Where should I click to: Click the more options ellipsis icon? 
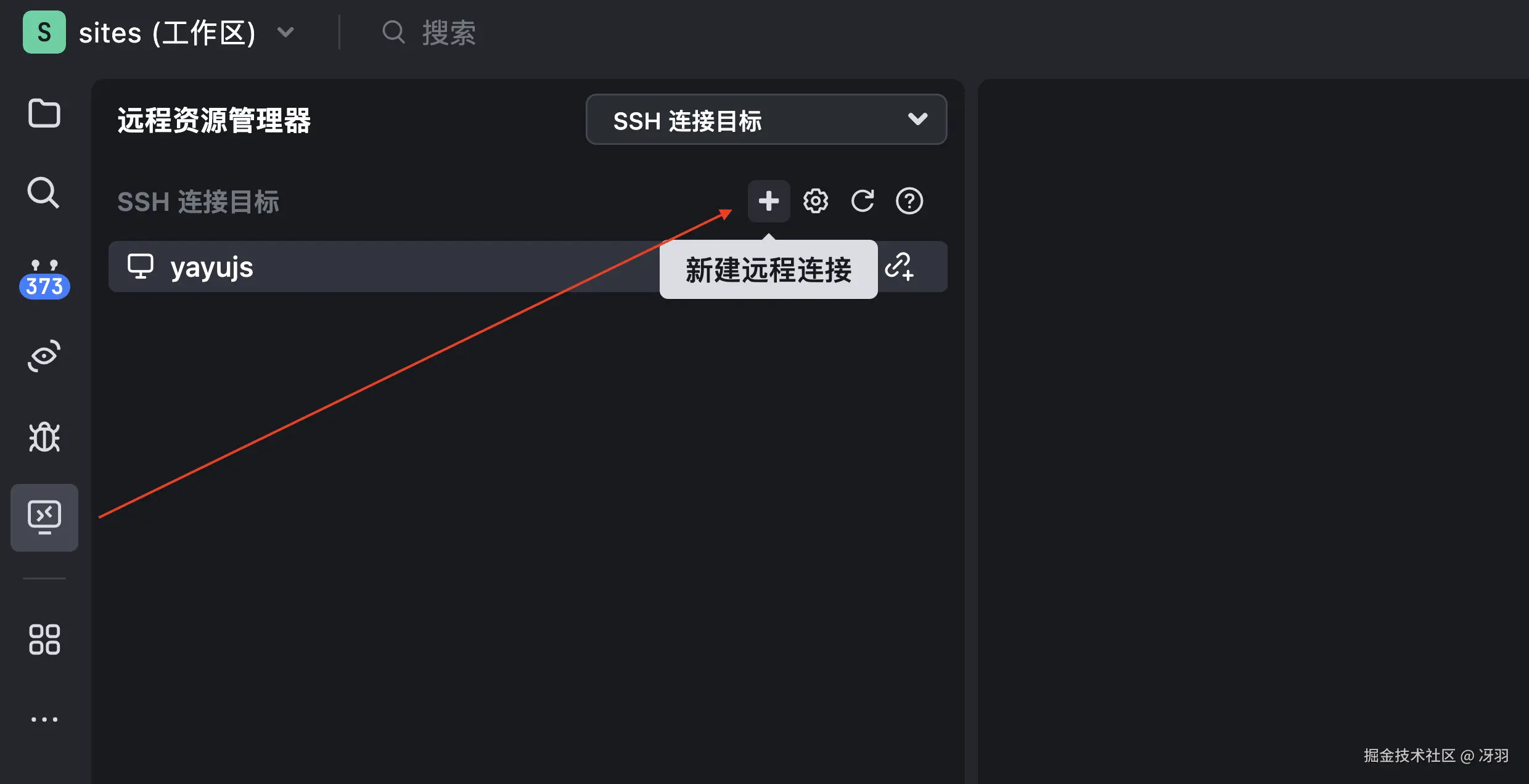[x=44, y=719]
